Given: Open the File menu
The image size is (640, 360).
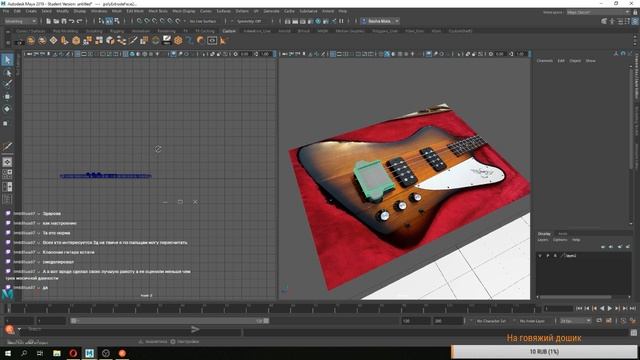Looking at the screenshot, I should [x=6, y=11].
